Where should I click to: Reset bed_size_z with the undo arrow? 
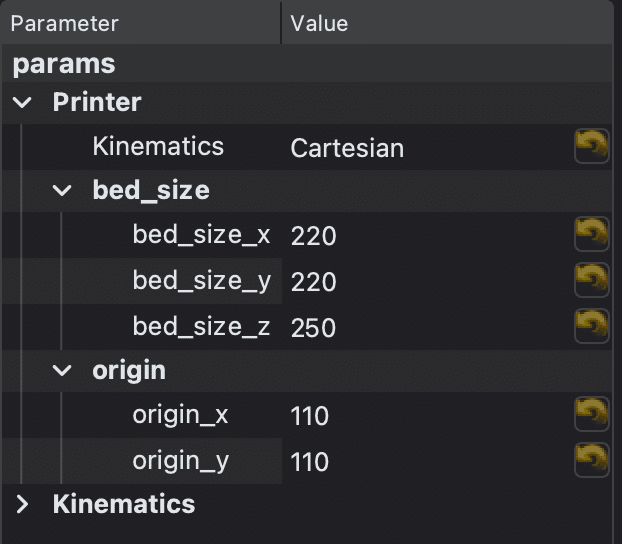point(591,326)
